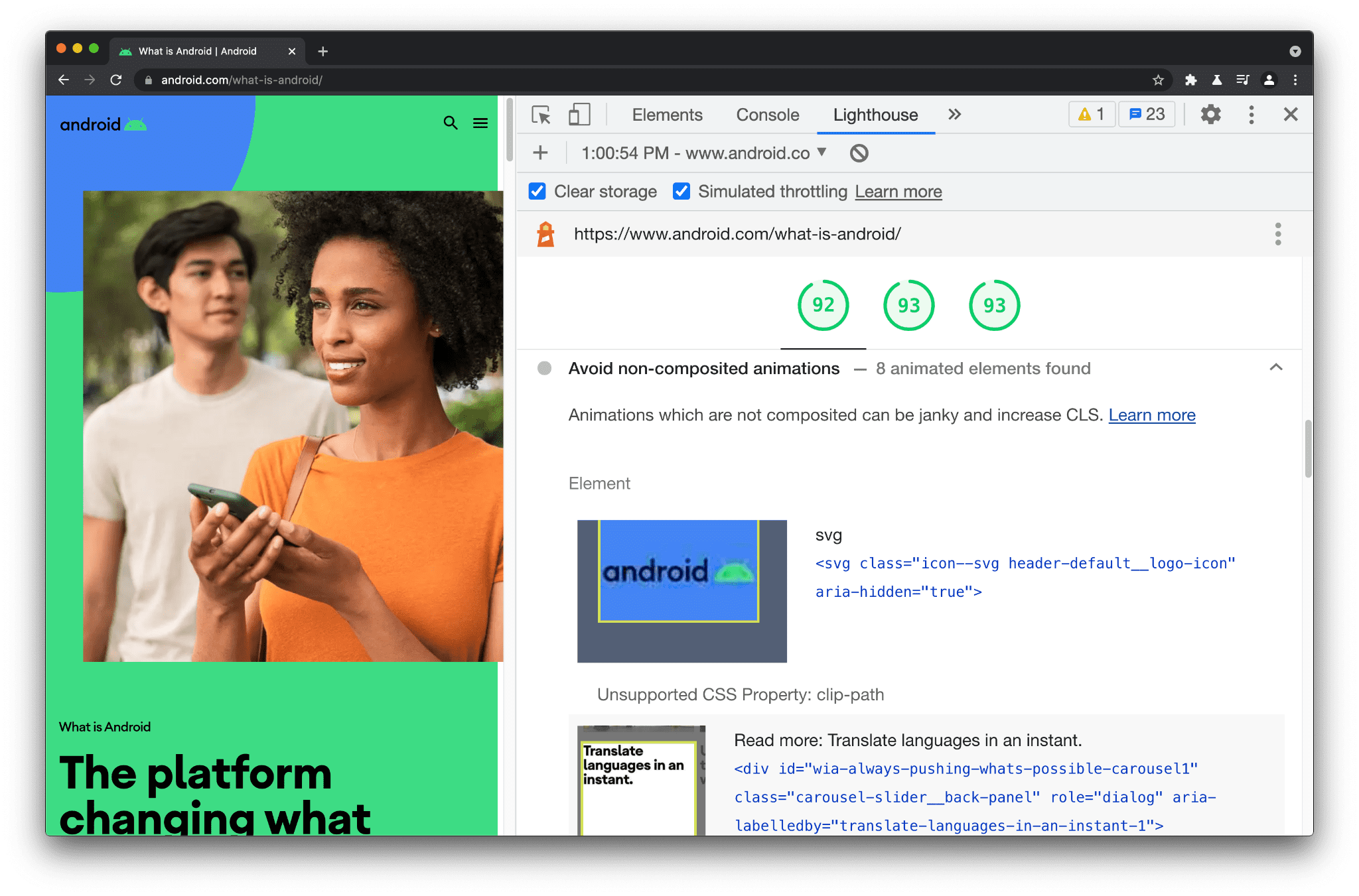Click the Learn more link for throttling
Image resolution: width=1359 pixels, height=896 pixels.
897,191
